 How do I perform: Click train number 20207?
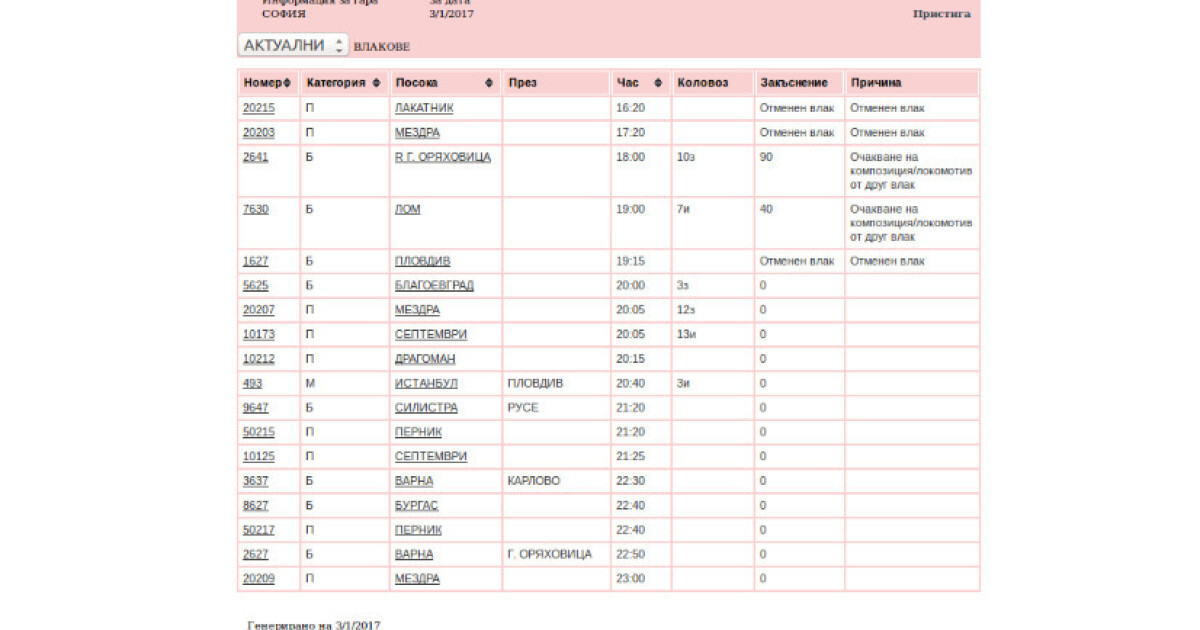pos(258,310)
